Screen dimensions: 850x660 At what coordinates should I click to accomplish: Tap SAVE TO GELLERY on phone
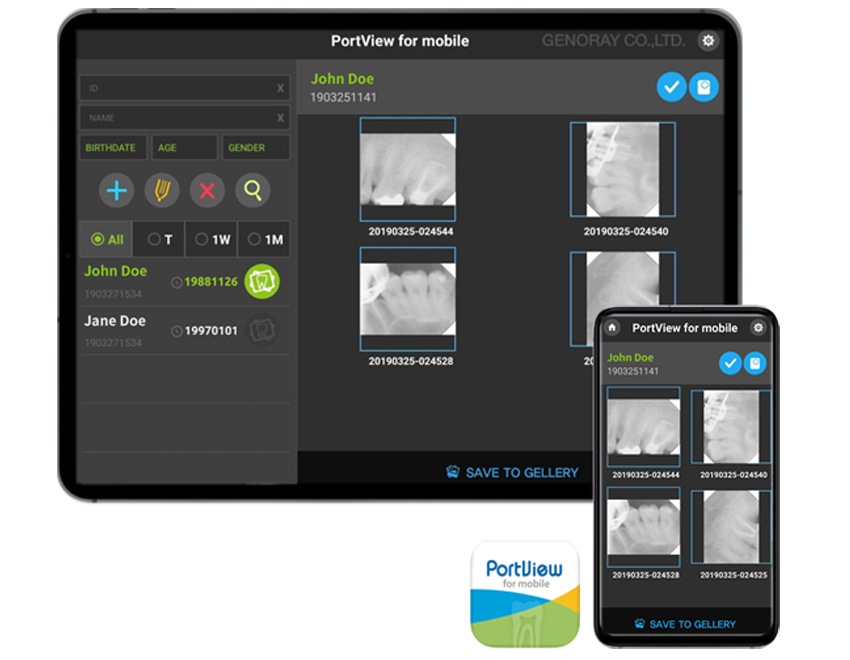pos(685,624)
